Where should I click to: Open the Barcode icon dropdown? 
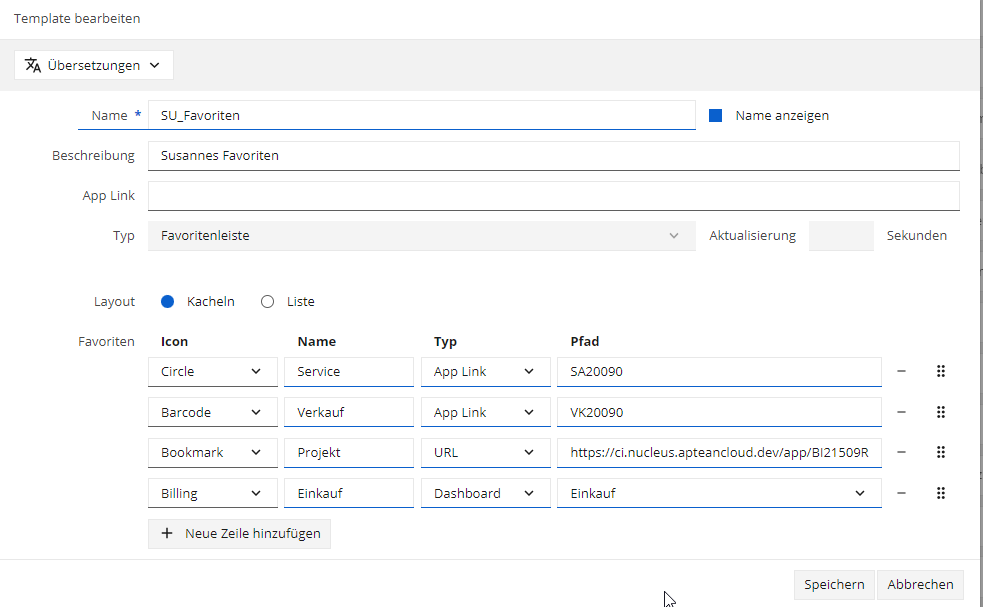213,412
